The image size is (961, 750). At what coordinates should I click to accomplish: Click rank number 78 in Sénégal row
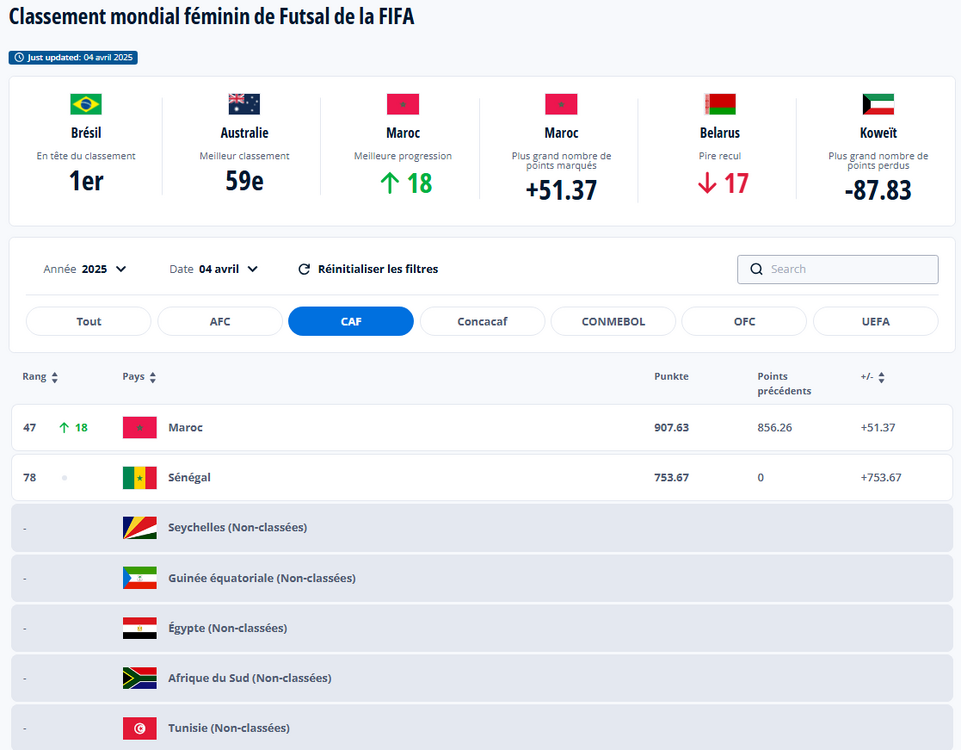[29, 478]
